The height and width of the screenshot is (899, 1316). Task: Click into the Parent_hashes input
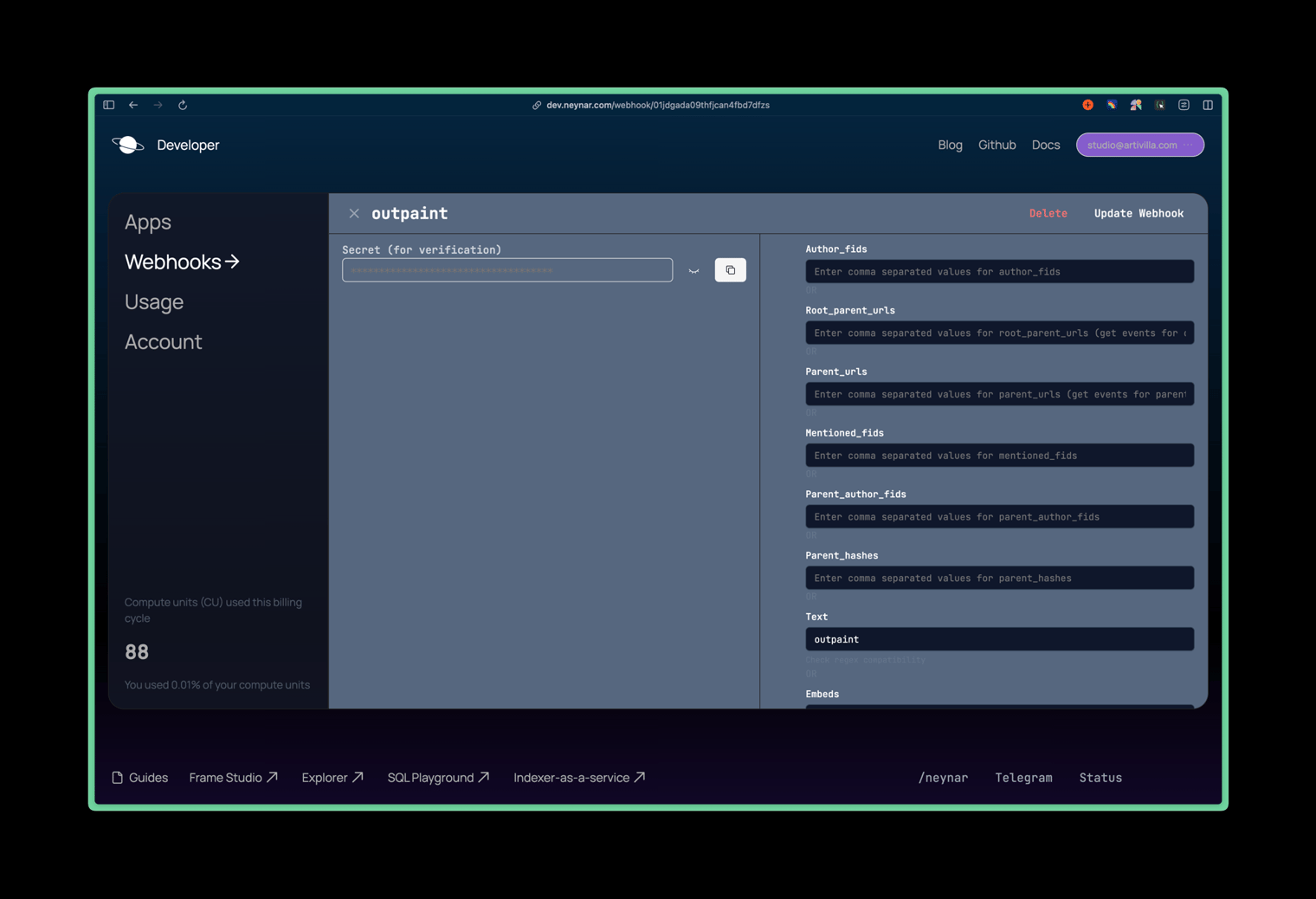[1000, 578]
